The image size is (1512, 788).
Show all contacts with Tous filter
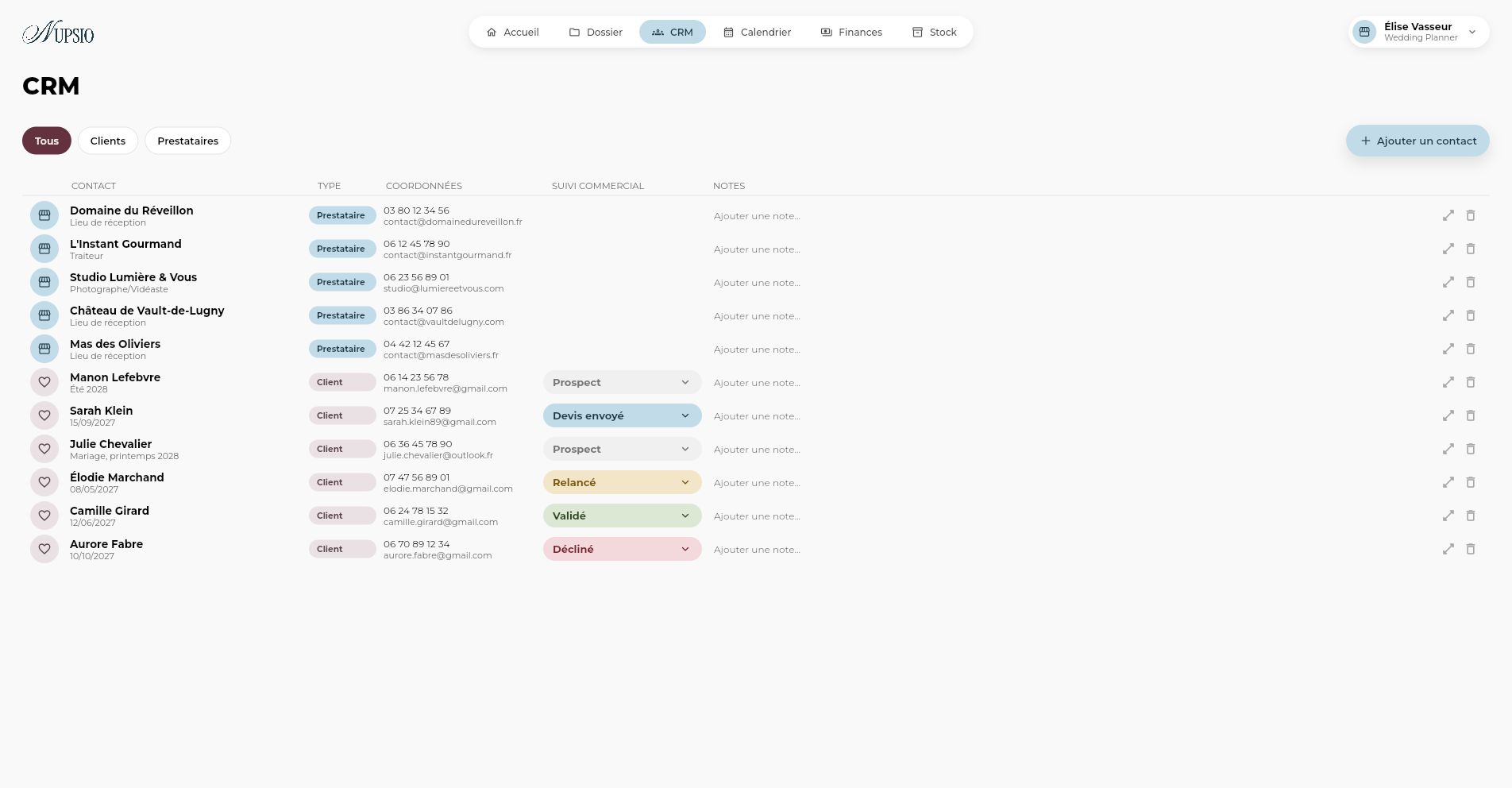pos(47,141)
